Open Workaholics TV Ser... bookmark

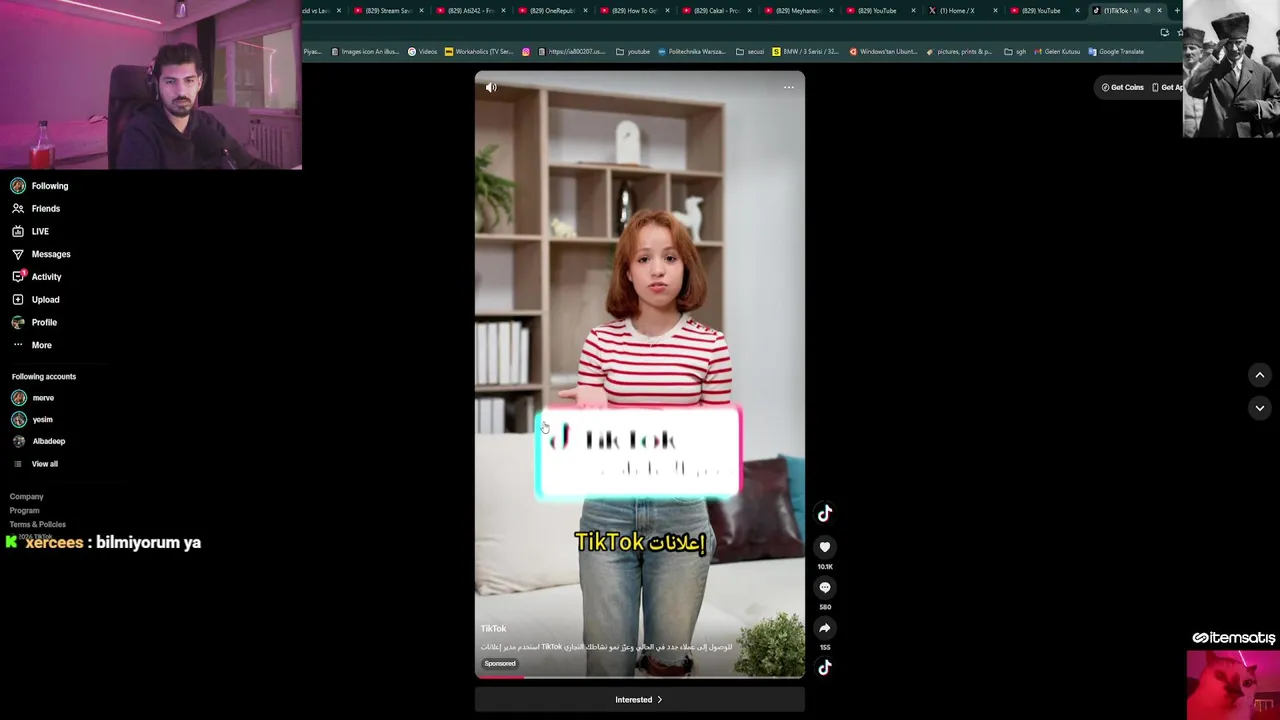click(x=479, y=52)
